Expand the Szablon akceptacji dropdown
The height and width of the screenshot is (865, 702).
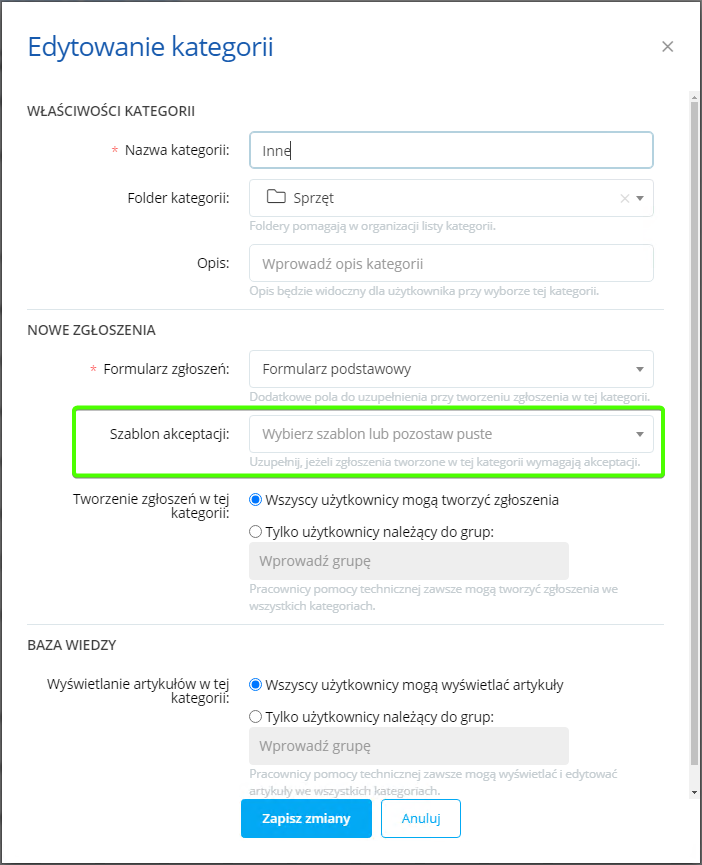tap(641, 434)
